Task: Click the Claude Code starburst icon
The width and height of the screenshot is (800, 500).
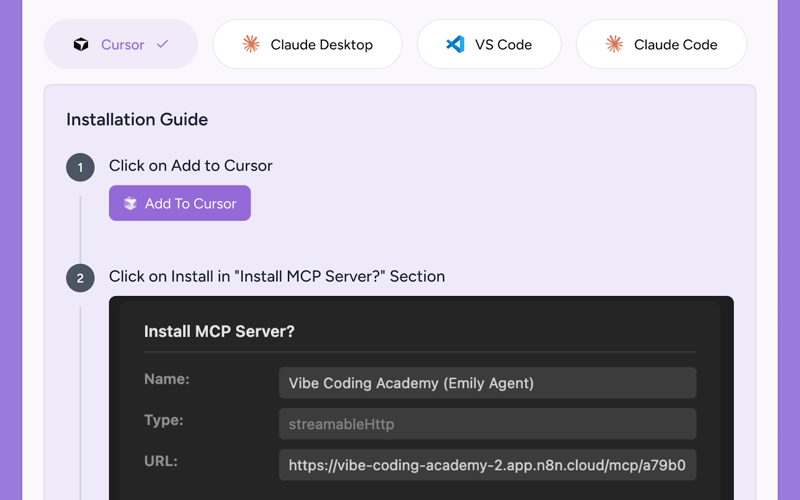Action: coord(614,44)
